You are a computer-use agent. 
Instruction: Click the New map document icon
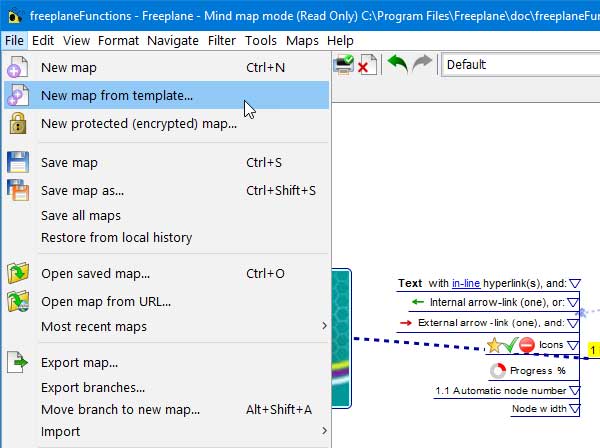click(x=17, y=67)
